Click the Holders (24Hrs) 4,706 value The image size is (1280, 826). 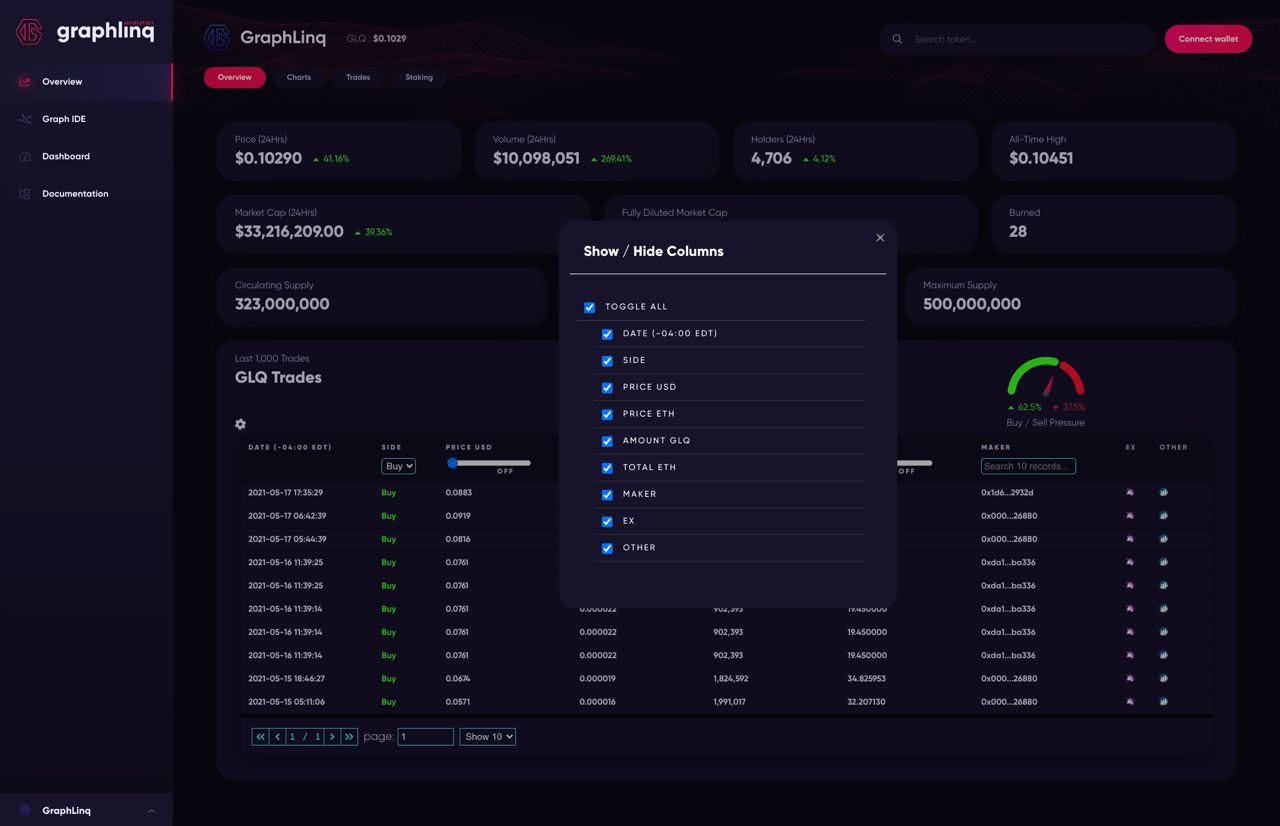click(x=771, y=158)
